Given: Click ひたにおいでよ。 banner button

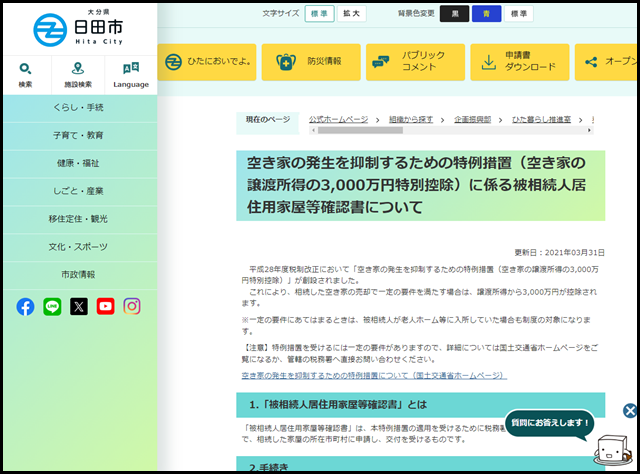Looking at the screenshot, I should coord(207,62).
